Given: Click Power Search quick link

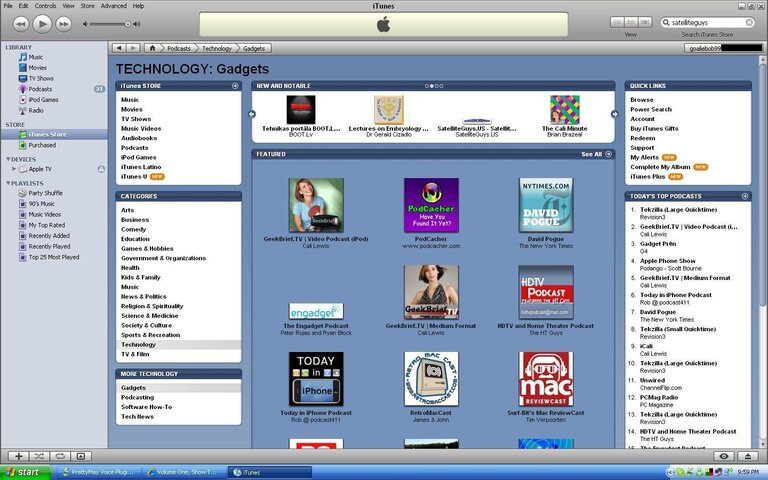Looking at the screenshot, I should tap(651, 109).
